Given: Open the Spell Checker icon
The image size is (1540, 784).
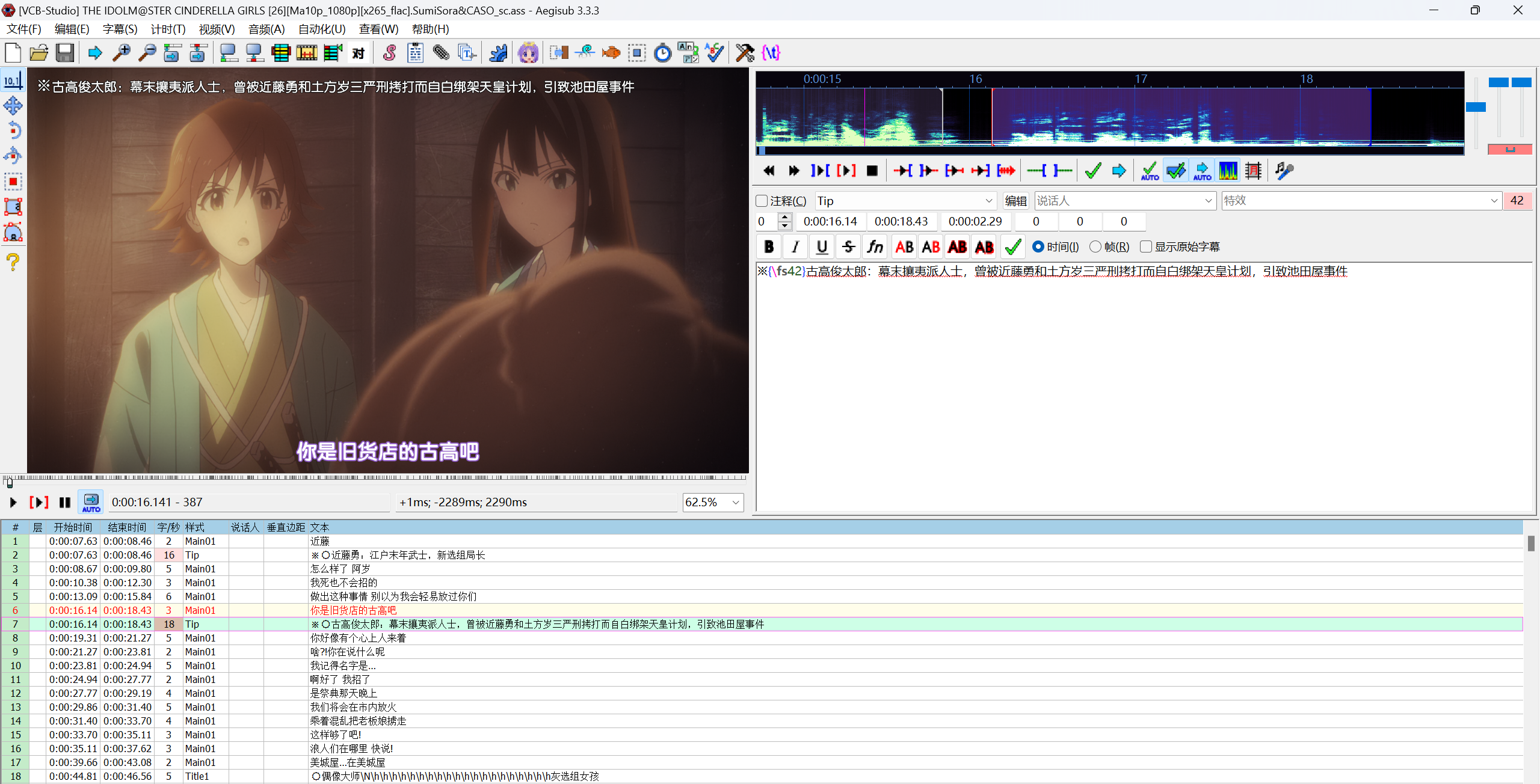Looking at the screenshot, I should click(x=715, y=53).
